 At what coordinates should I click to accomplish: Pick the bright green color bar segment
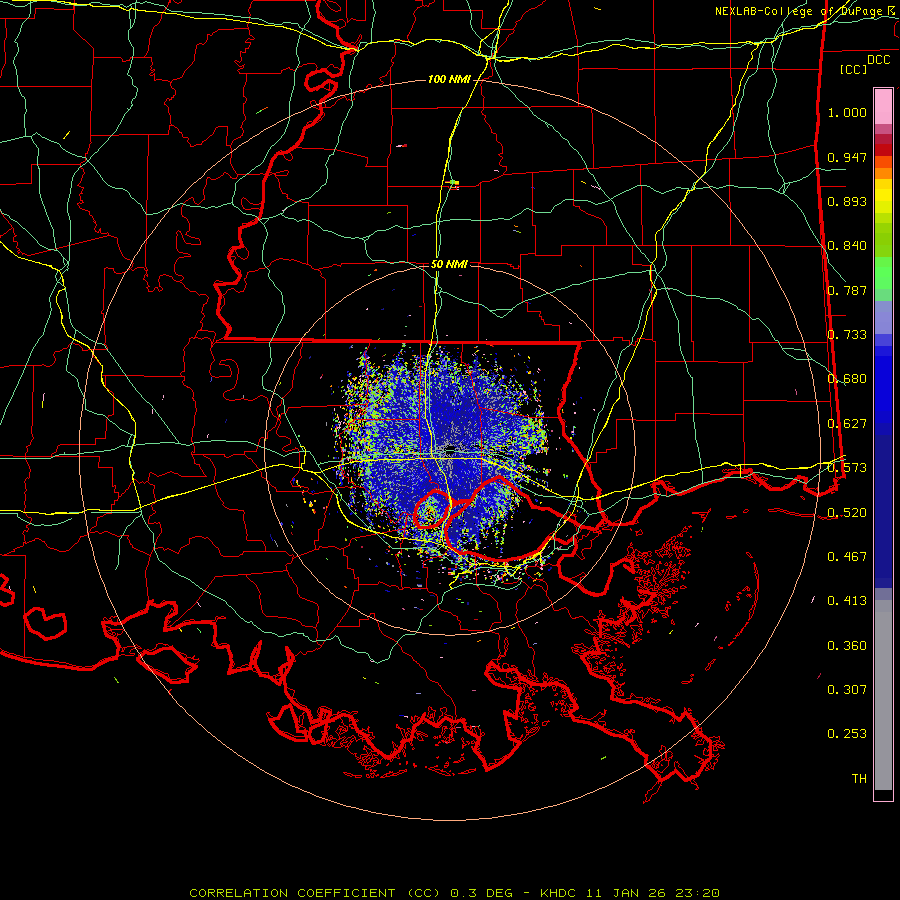[x=883, y=273]
